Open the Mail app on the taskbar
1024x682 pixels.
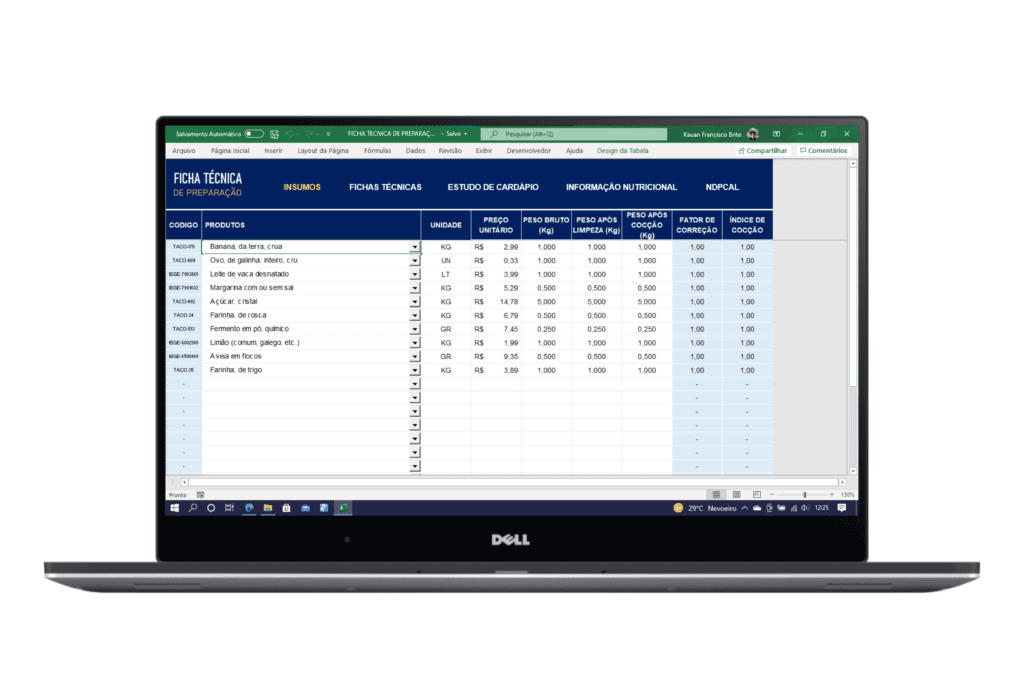[x=305, y=508]
